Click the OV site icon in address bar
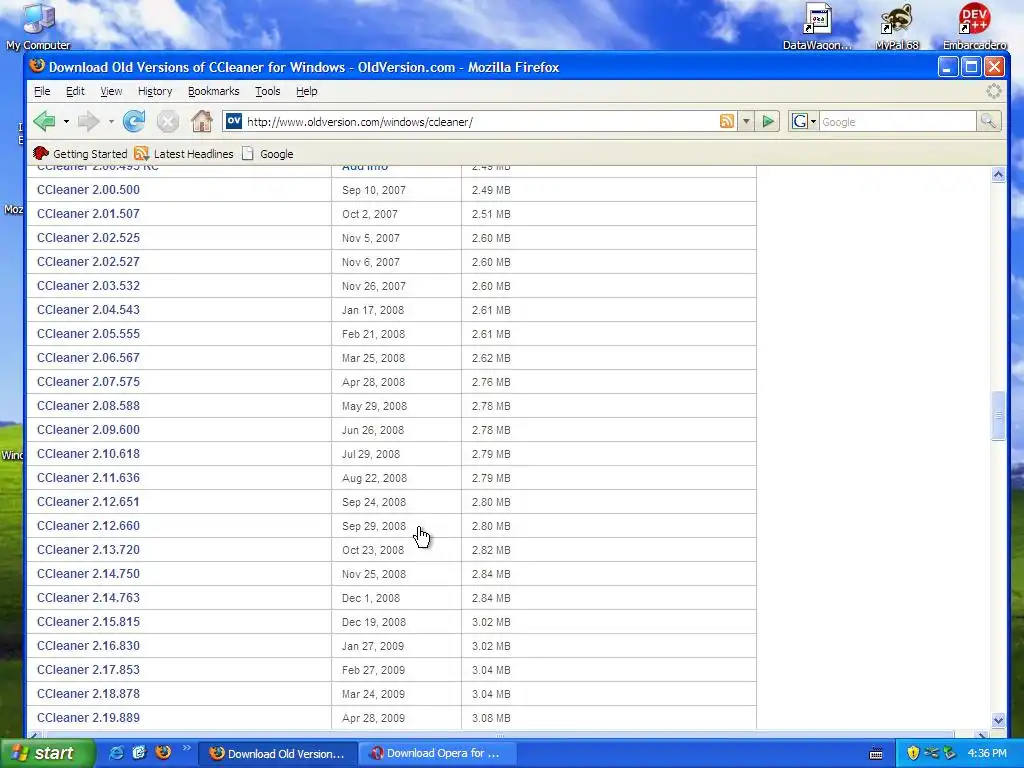The height and width of the screenshot is (768, 1024). coord(234,121)
